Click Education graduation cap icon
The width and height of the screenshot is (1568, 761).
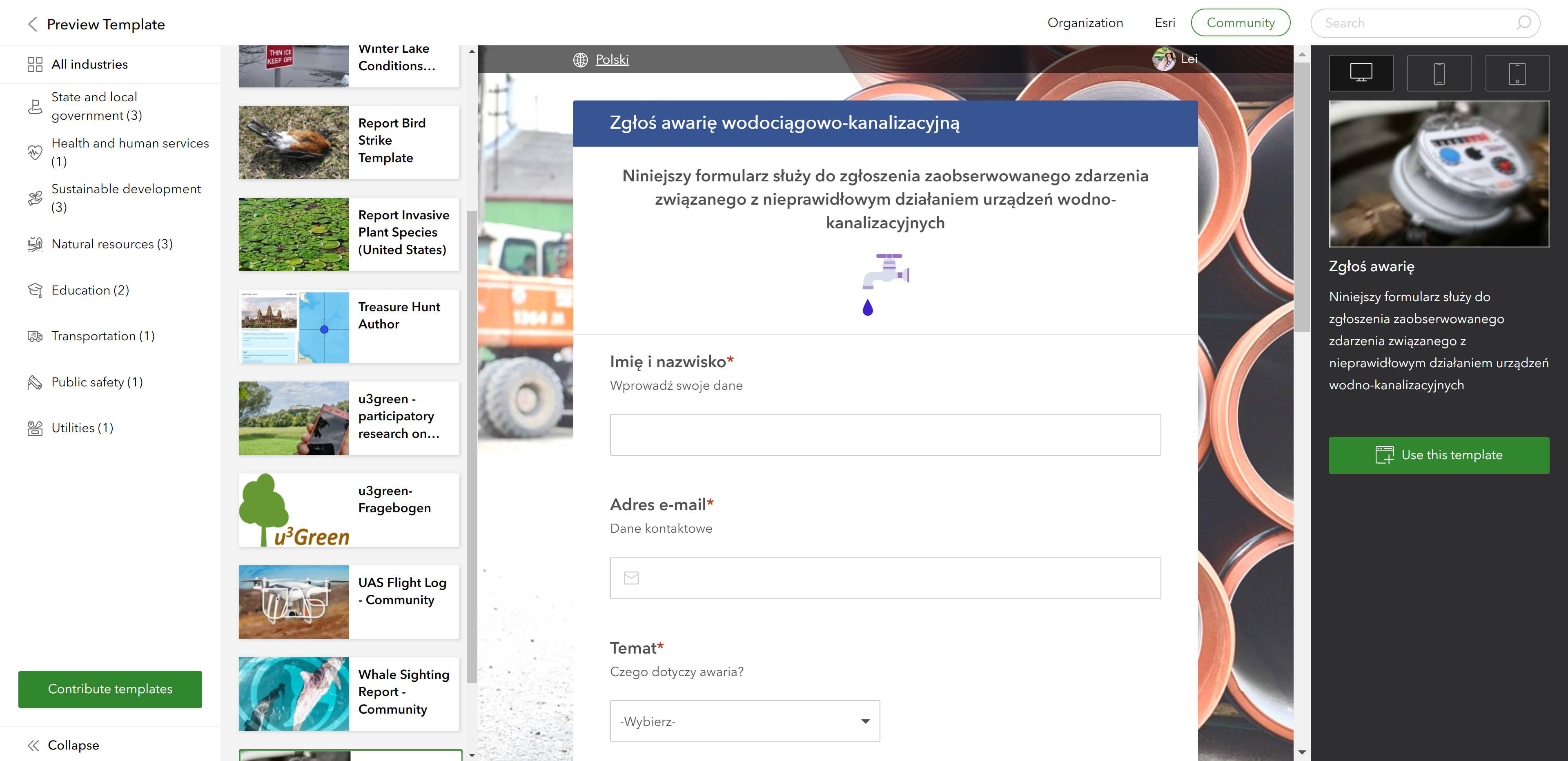point(35,290)
